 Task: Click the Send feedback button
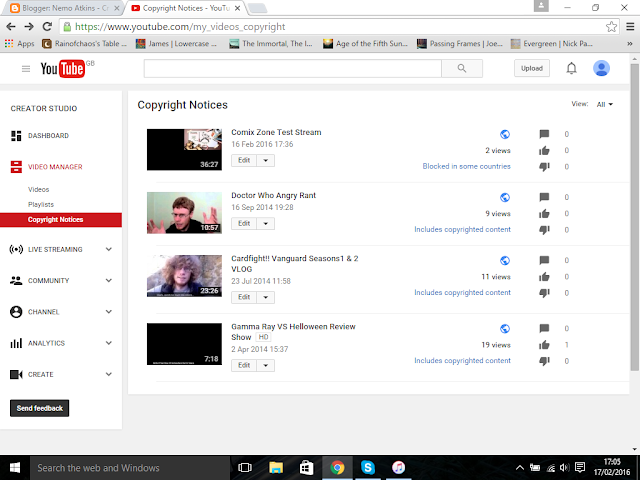tap(40, 408)
